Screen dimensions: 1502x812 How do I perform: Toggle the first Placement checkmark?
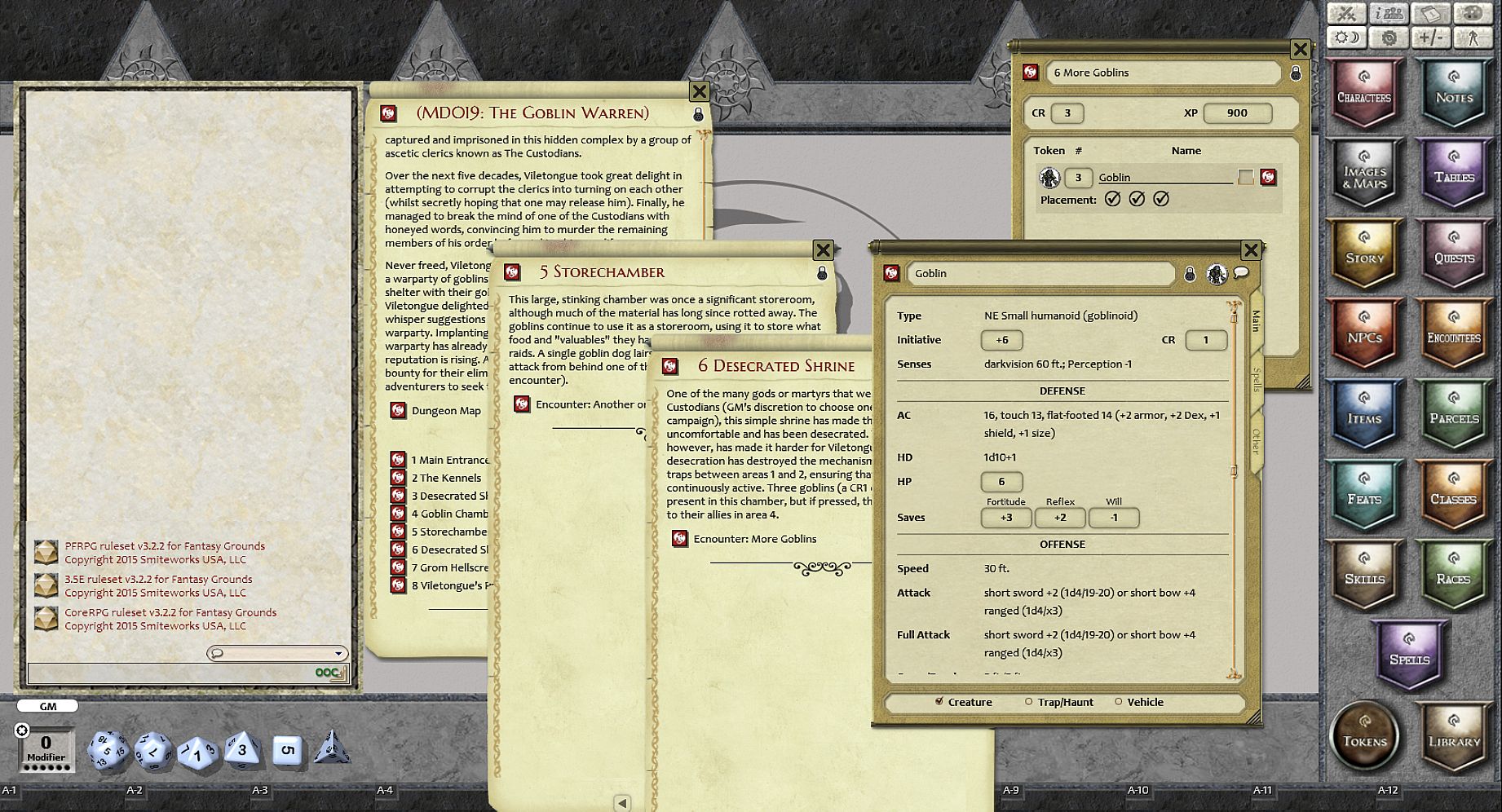coord(1112,199)
